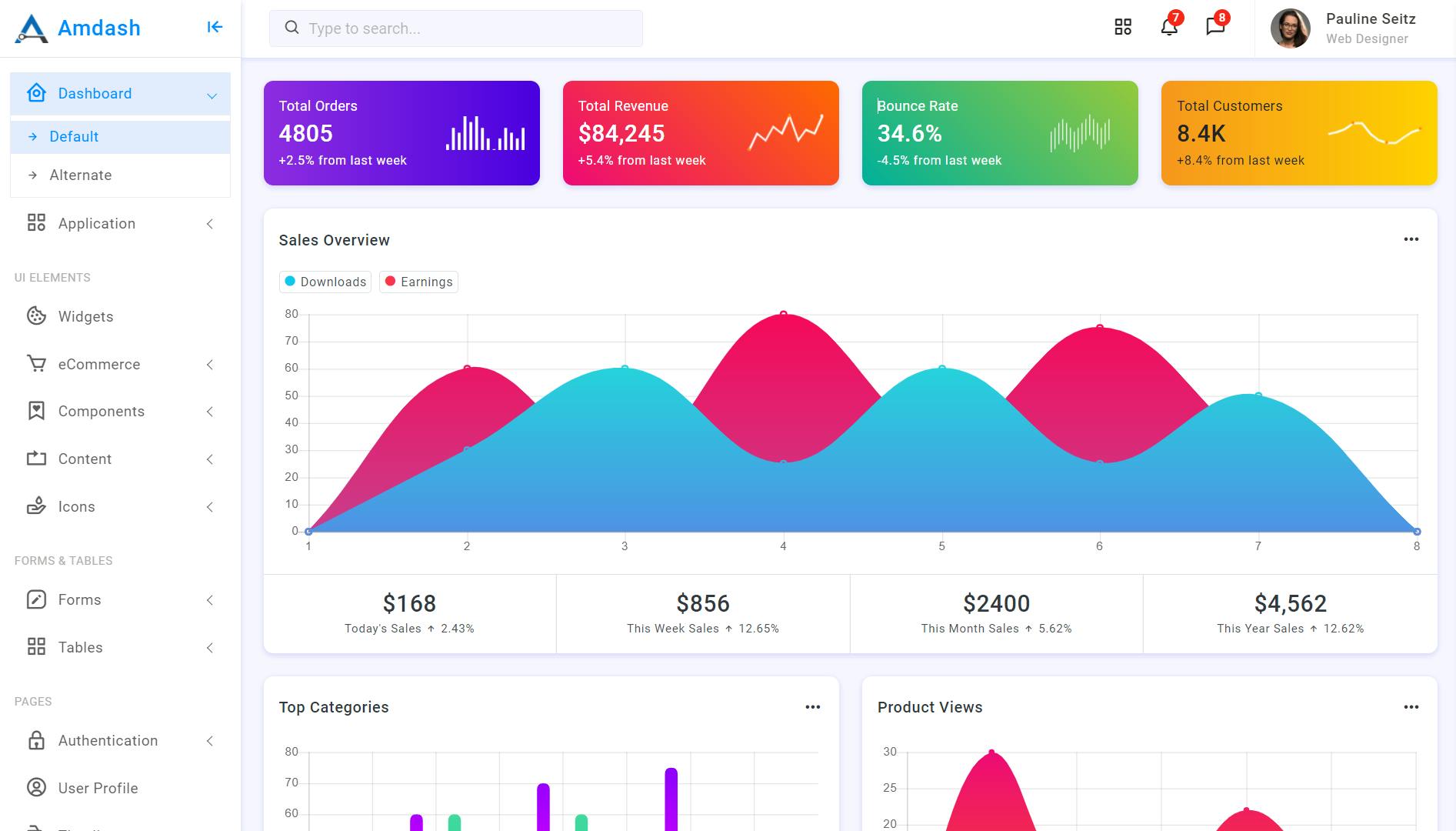Click the Content repost icon
This screenshot has height=831, width=1456.
click(36, 459)
